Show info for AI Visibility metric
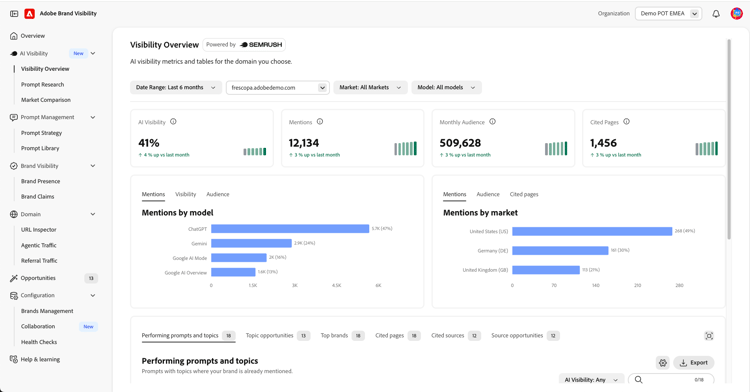This screenshot has width=750, height=392. click(173, 122)
